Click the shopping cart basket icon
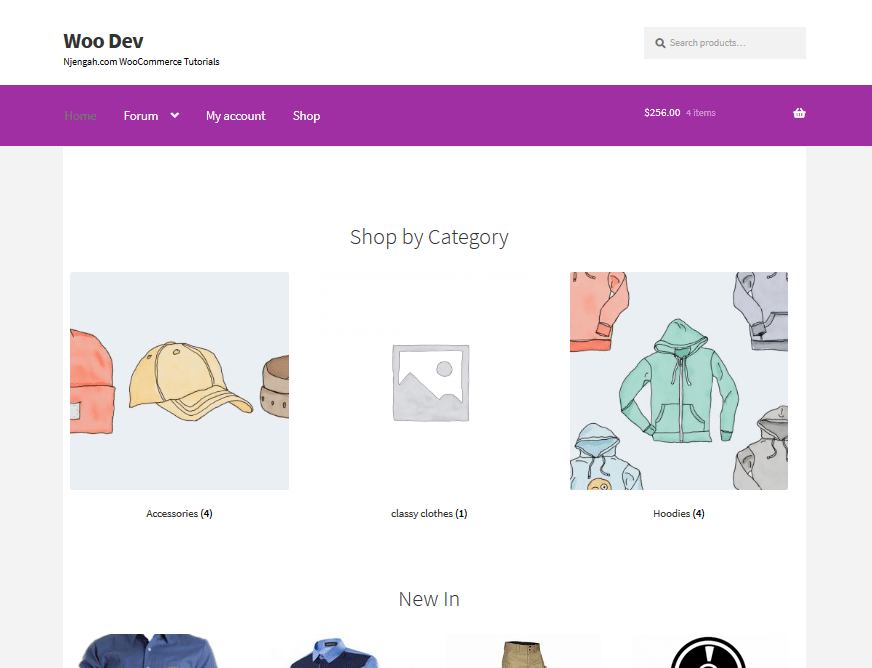The height and width of the screenshot is (668, 872). coord(799,113)
